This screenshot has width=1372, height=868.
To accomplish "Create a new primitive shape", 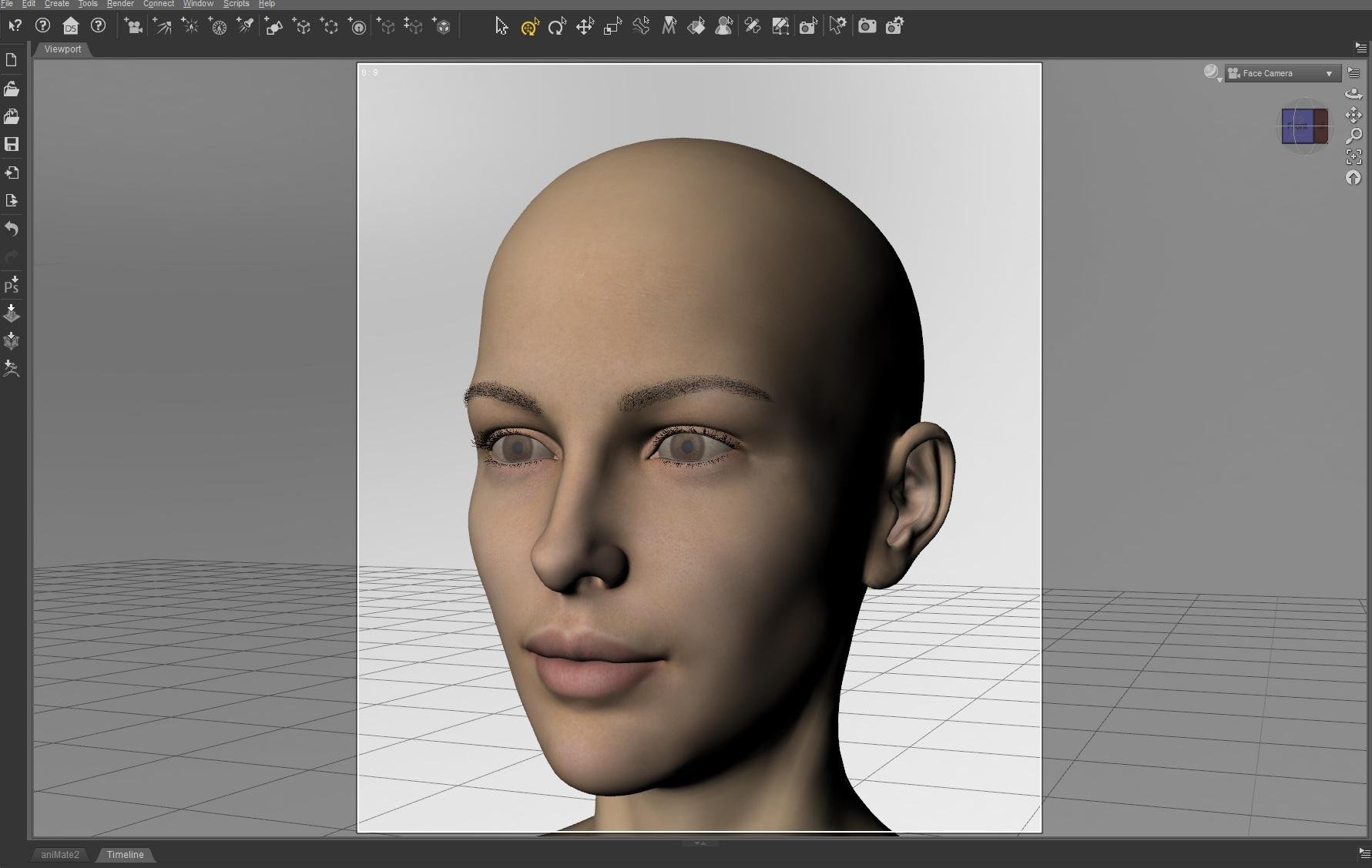I will (273, 26).
